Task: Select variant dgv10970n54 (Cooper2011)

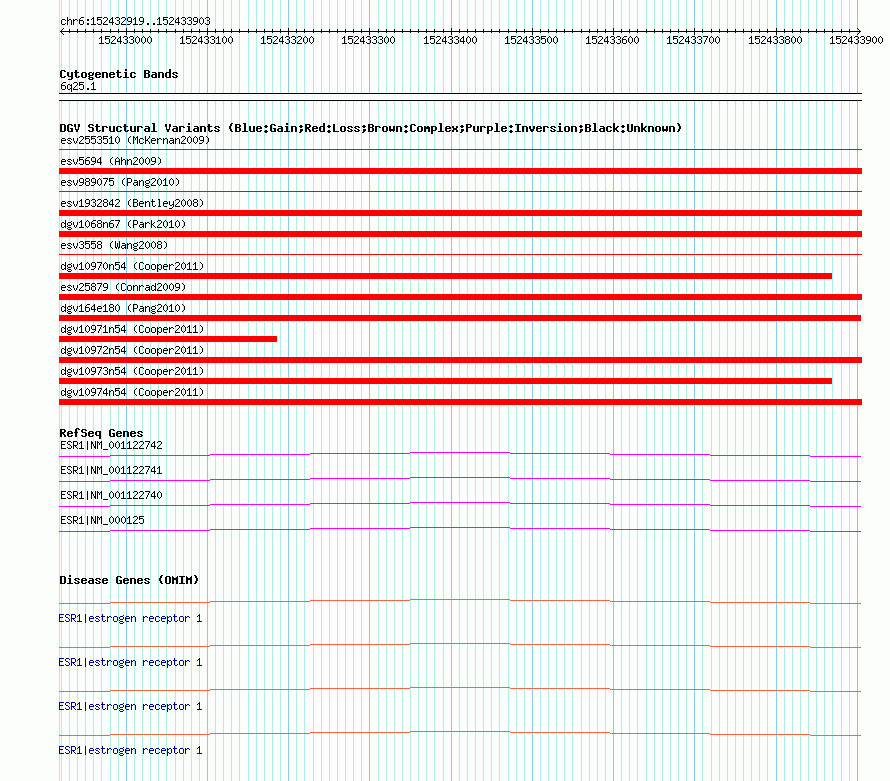Action: 132,266
